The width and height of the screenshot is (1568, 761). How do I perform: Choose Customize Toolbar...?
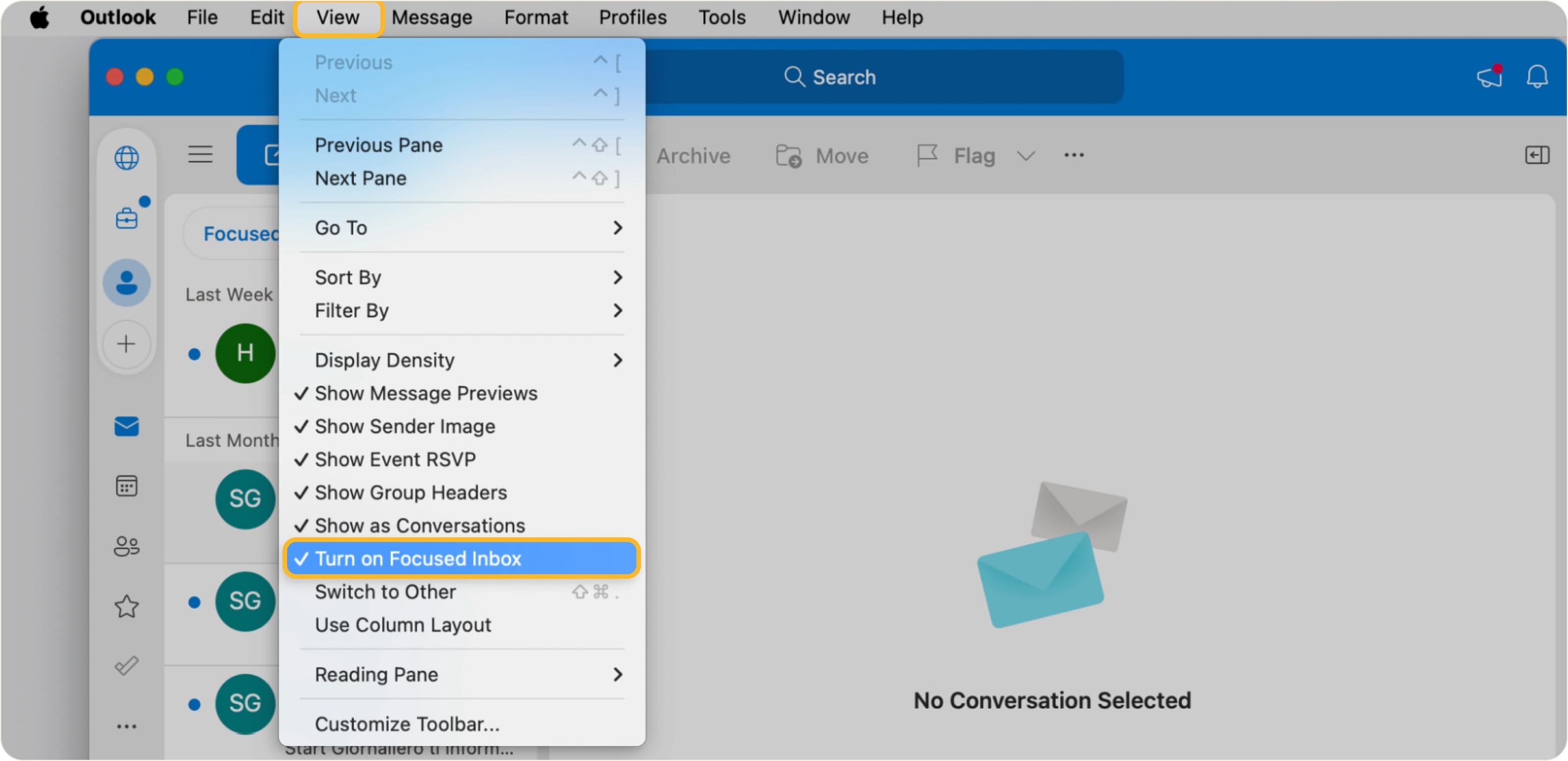[461, 724]
